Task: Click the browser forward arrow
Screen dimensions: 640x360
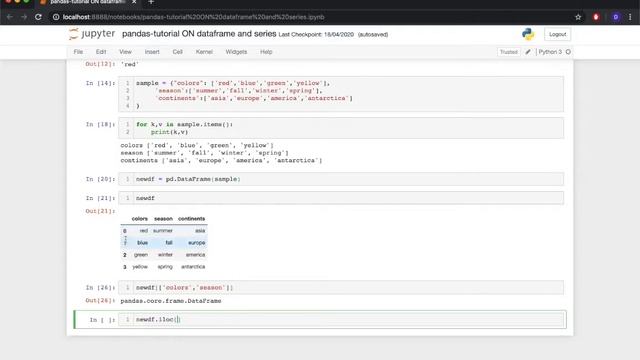Action: [x=24, y=17]
